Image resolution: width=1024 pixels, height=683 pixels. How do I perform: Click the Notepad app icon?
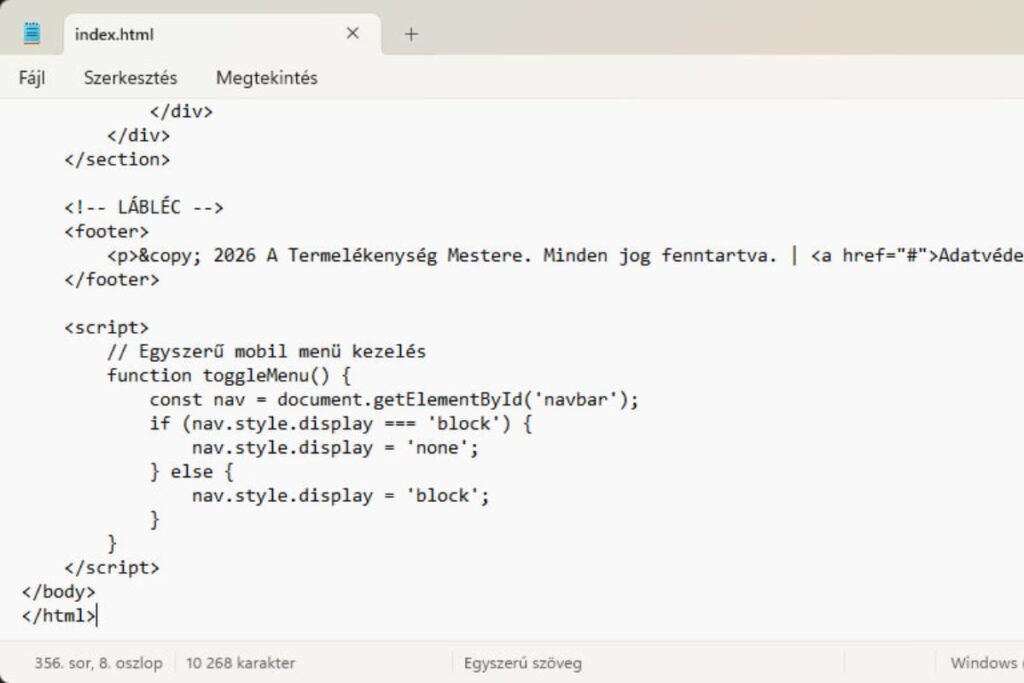pos(32,33)
